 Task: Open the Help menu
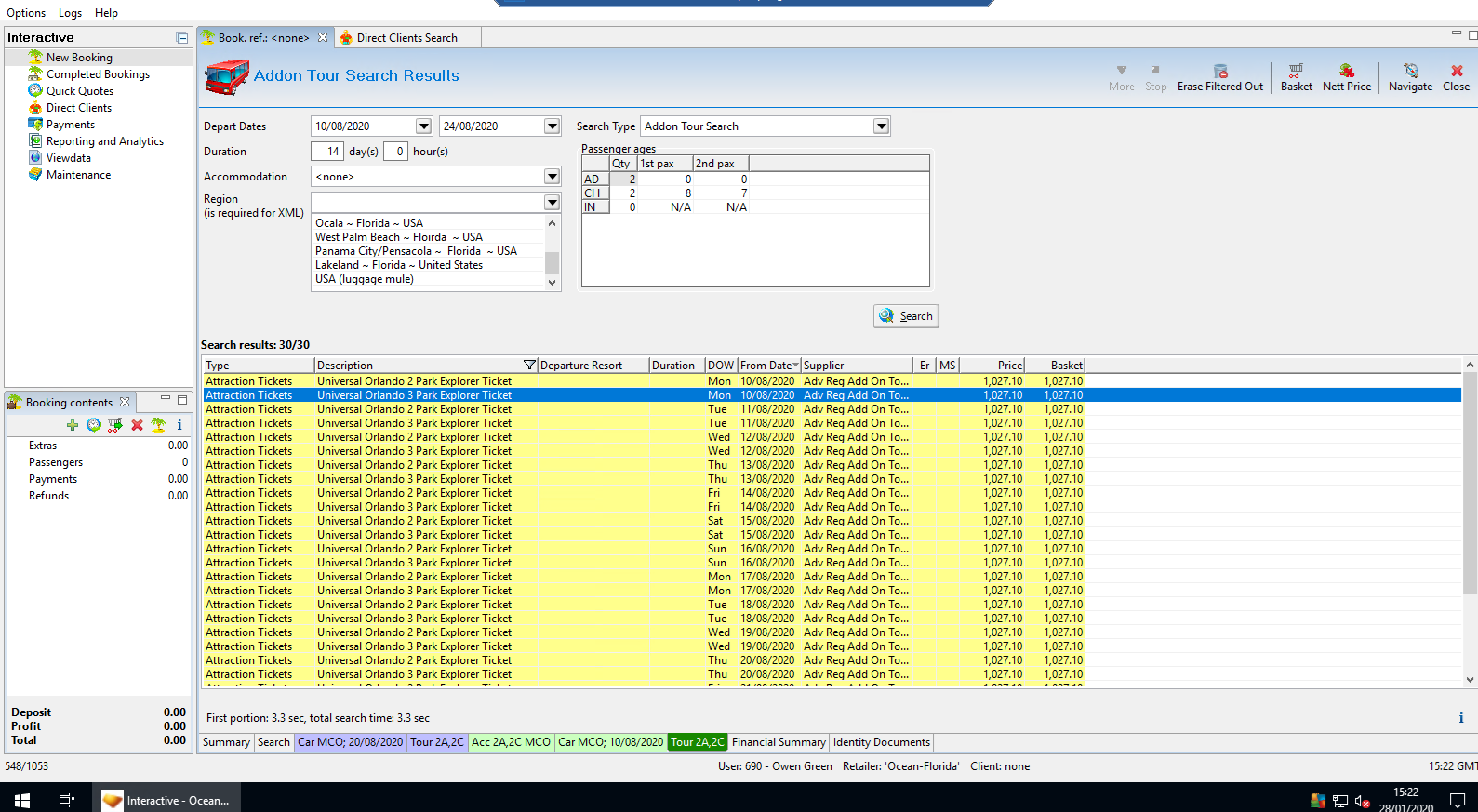[106, 13]
